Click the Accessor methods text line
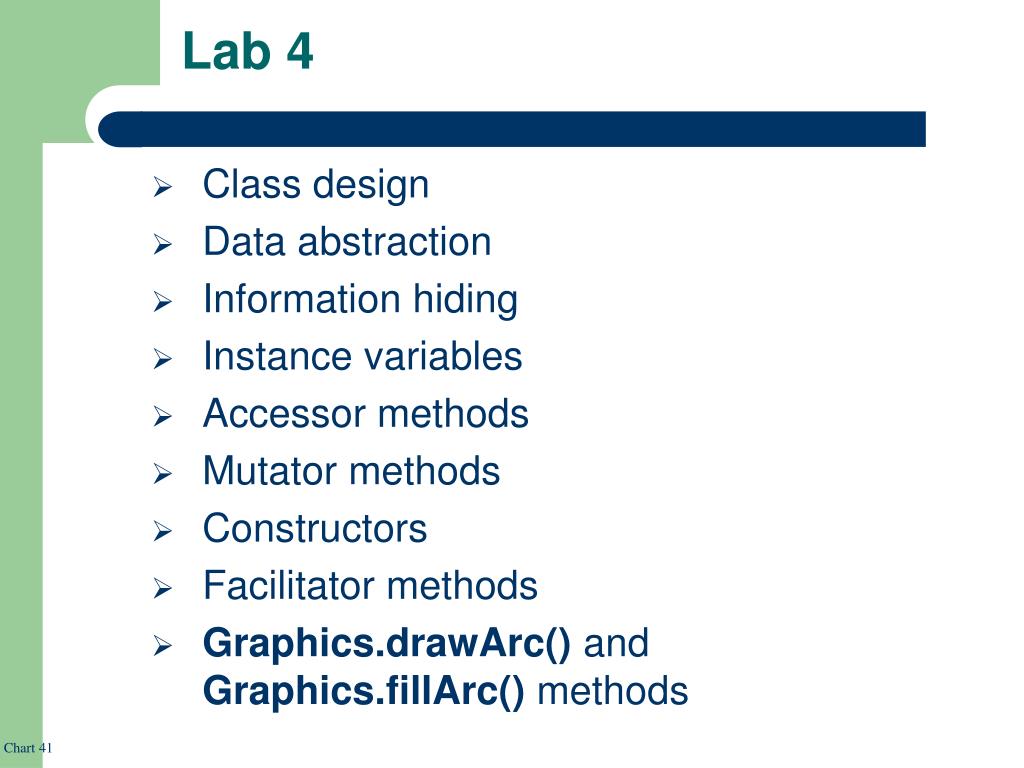 pyautogui.click(x=366, y=414)
